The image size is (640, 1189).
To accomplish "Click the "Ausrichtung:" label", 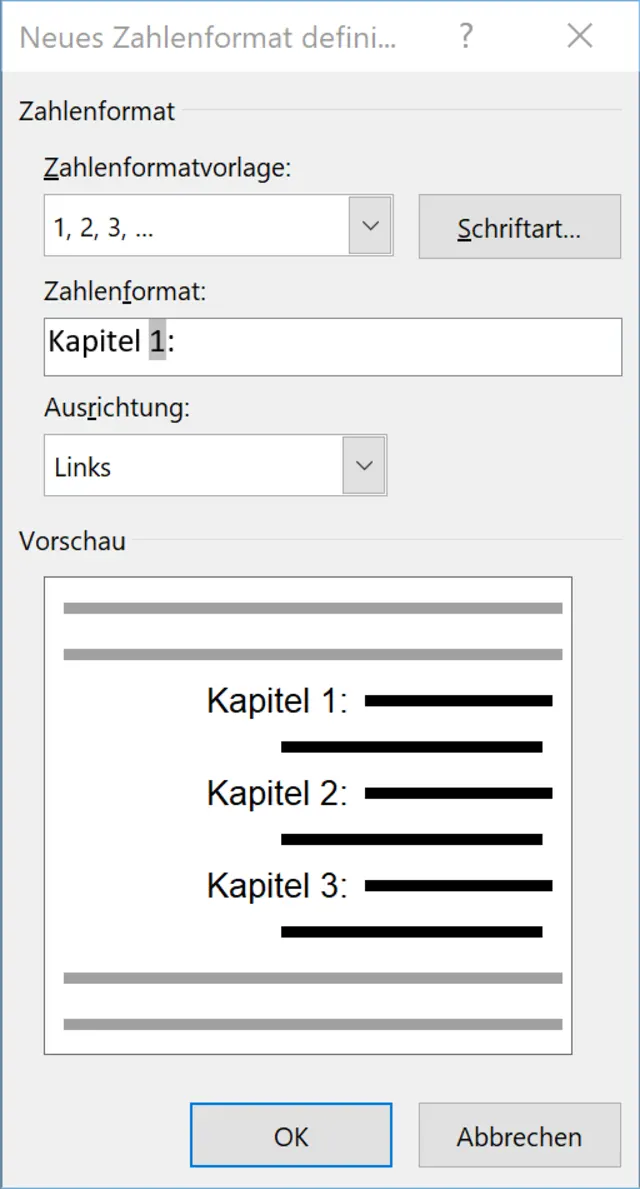I will click(x=117, y=408).
